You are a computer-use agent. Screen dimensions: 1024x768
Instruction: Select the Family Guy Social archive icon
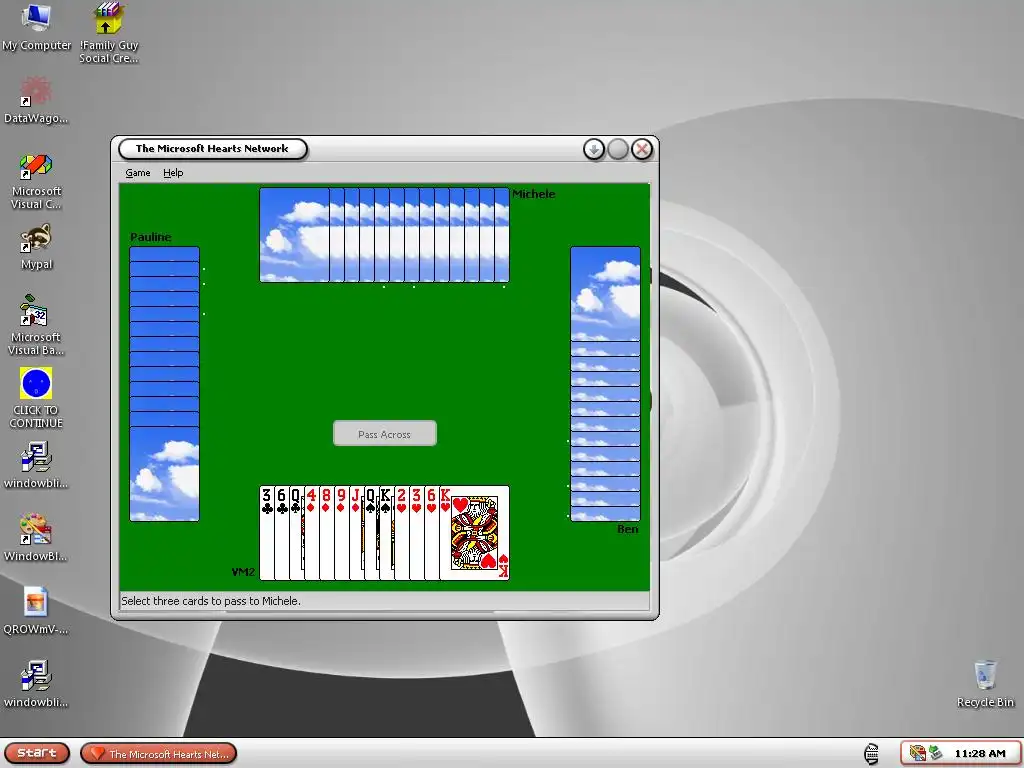(109, 33)
